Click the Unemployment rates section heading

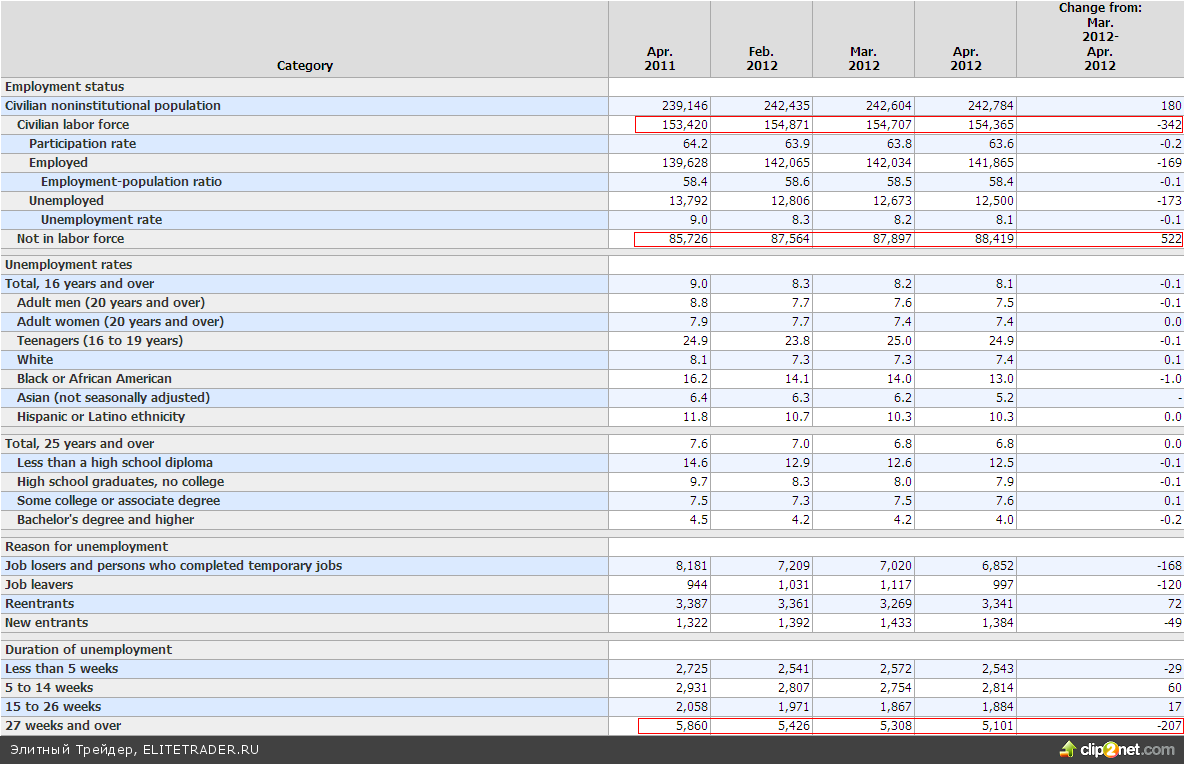coord(69,265)
